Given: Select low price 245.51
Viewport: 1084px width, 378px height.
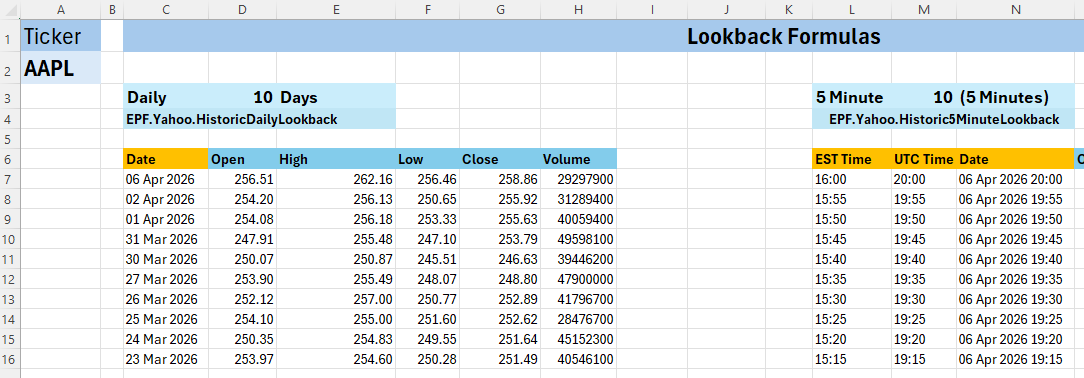Looking at the screenshot, I should pos(427,260).
